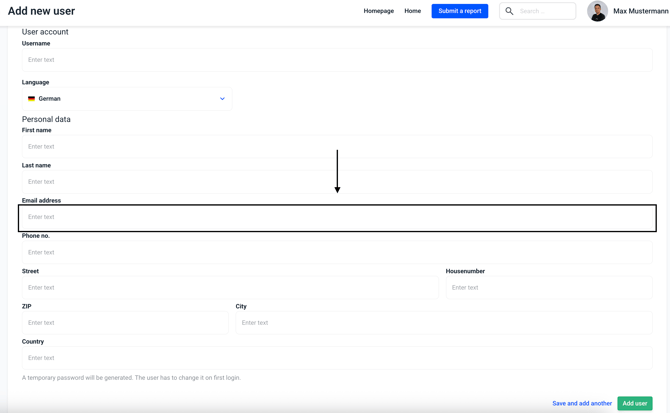
Task: Click the City input field
Action: [x=443, y=323]
